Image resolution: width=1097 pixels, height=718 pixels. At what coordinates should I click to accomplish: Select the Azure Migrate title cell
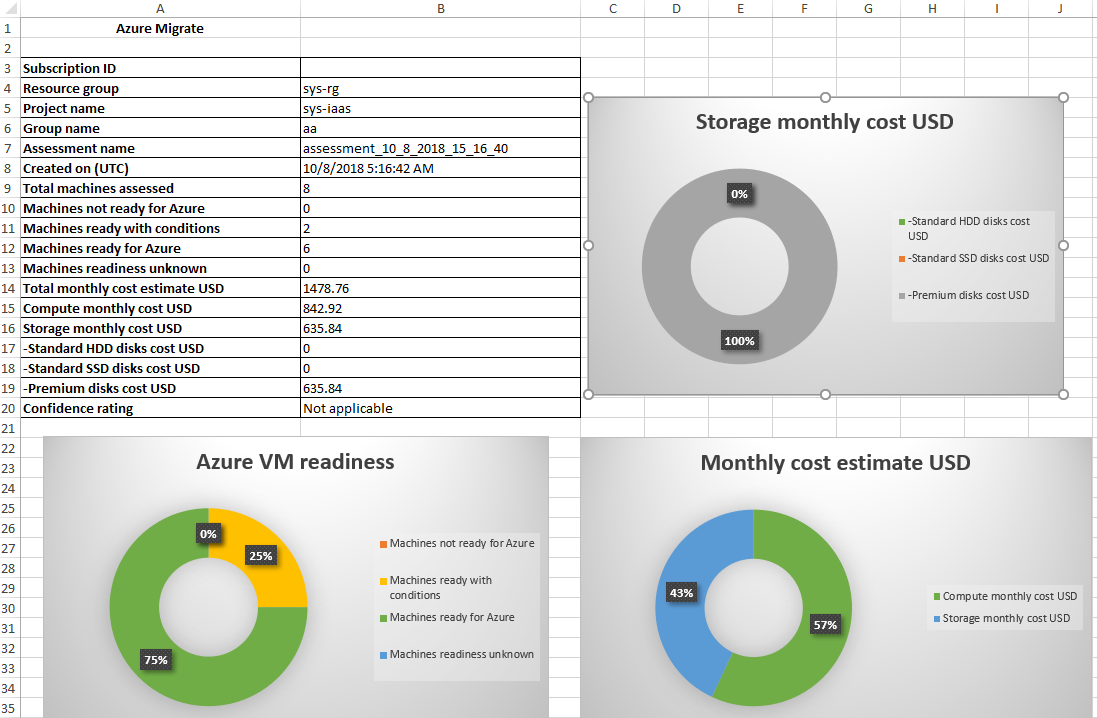[x=160, y=29]
